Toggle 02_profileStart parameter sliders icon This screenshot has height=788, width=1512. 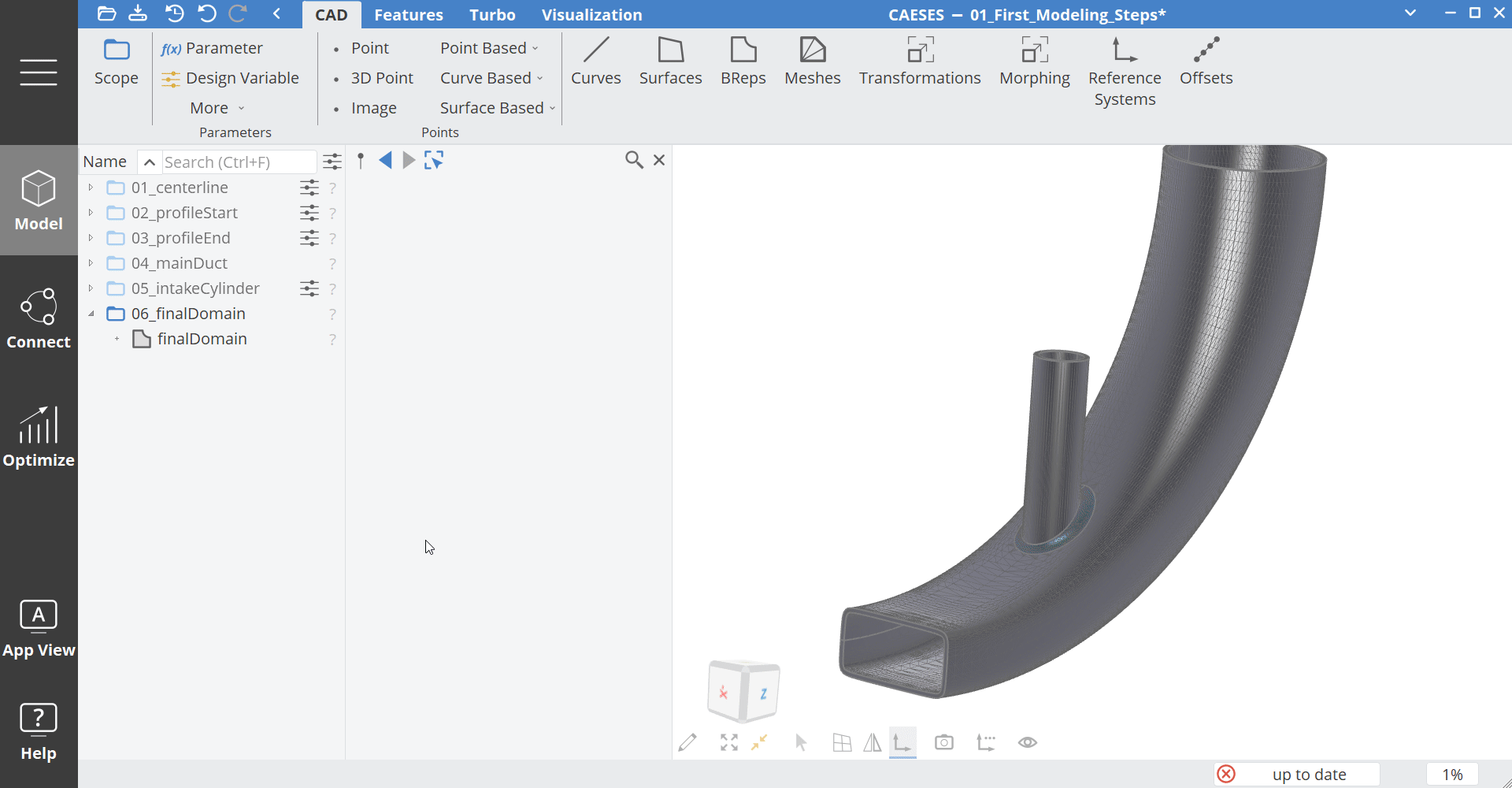click(309, 213)
